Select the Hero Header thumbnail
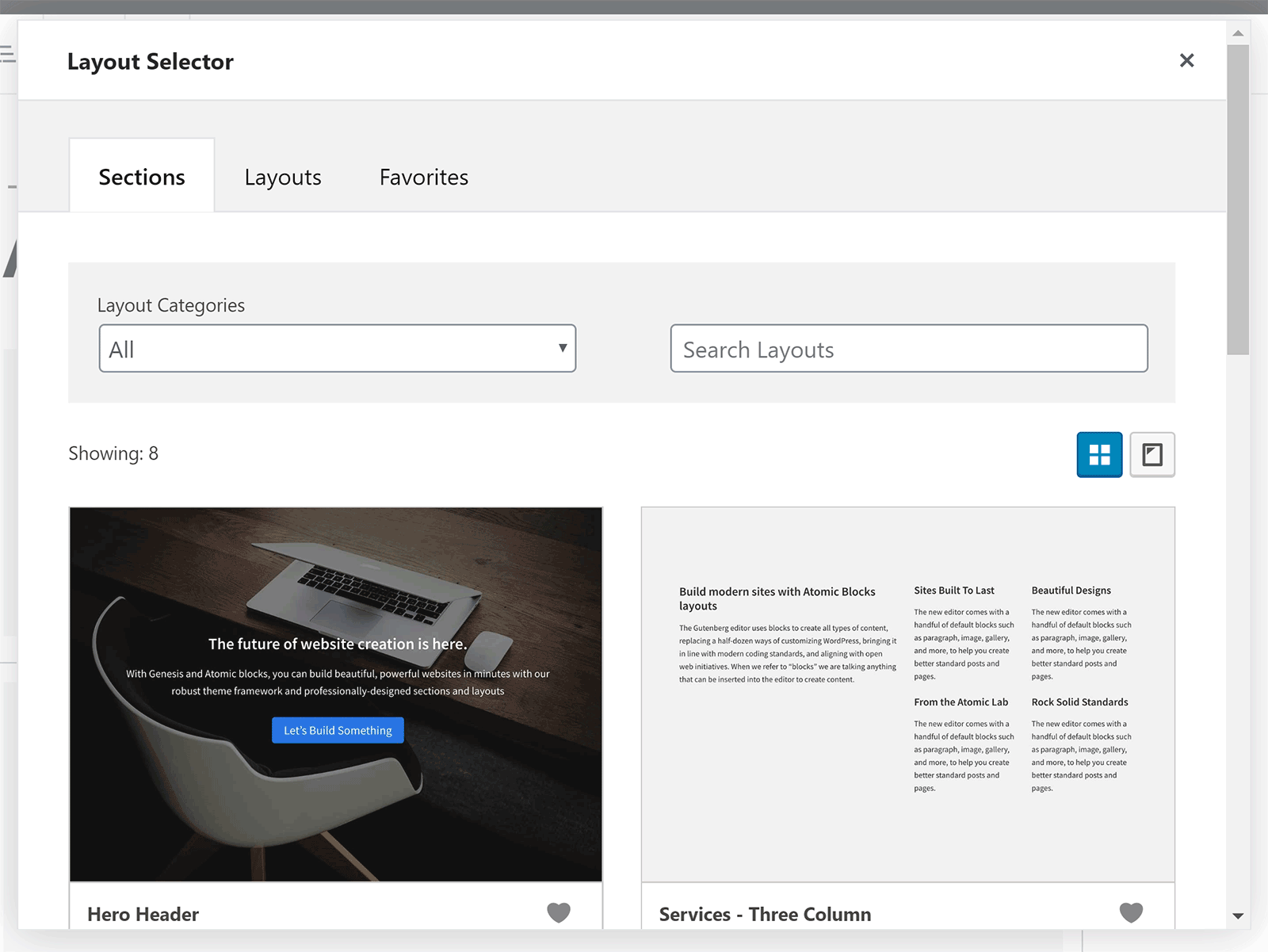 pyautogui.click(x=336, y=694)
